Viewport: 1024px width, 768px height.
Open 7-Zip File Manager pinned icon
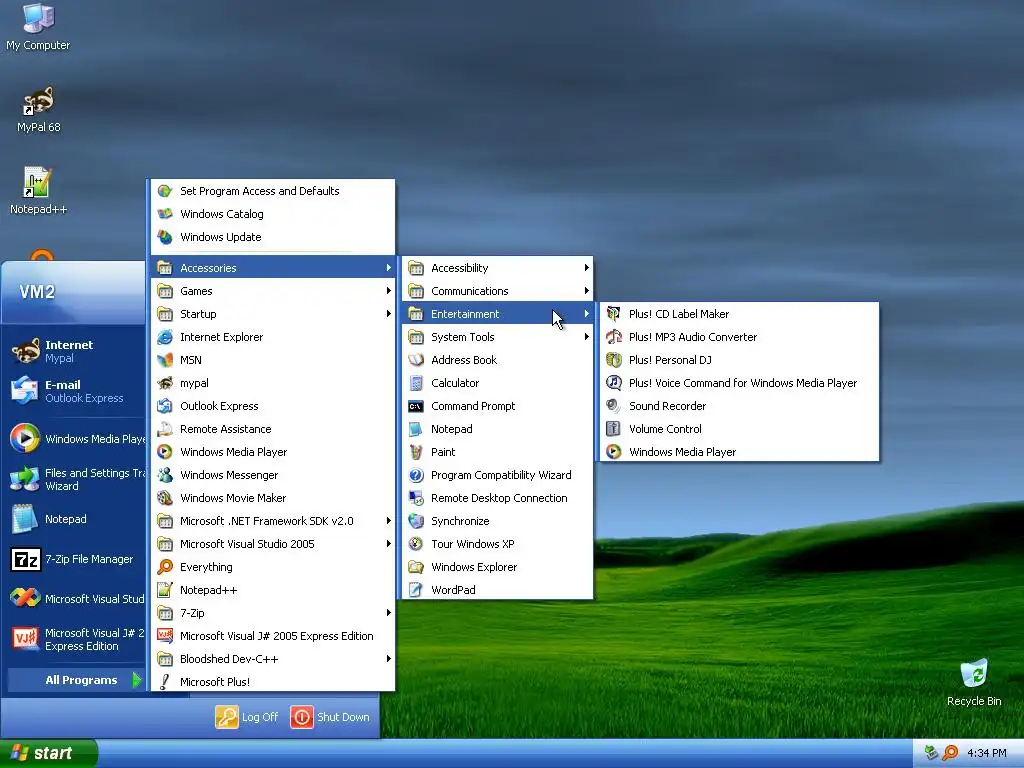pos(26,559)
